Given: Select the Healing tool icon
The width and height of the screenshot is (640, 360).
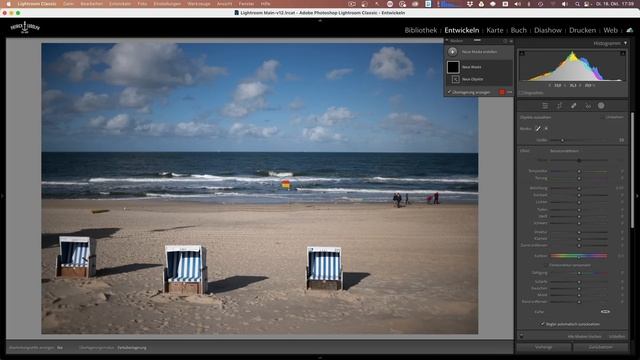Looking at the screenshot, I should [x=573, y=106].
